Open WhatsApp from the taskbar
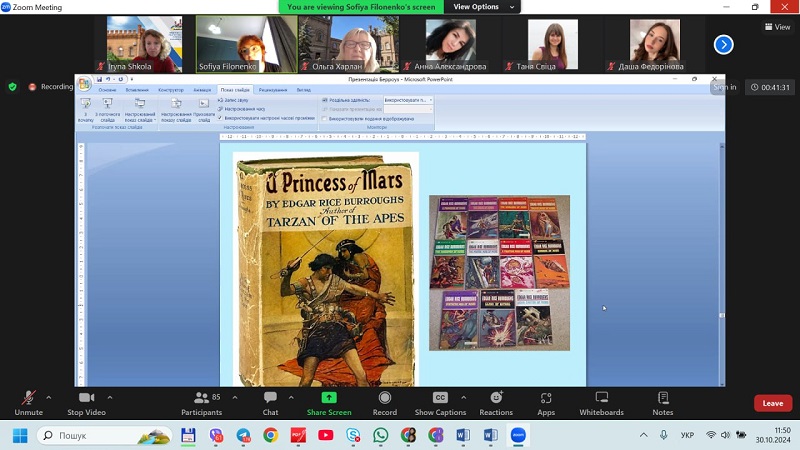Screen dimensions: 800x450 coord(380,435)
